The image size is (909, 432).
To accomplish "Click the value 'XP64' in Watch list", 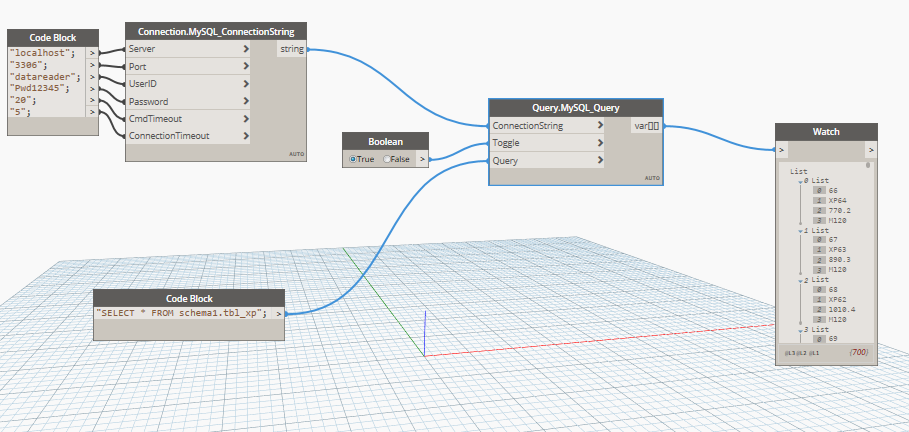I will point(838,201).
